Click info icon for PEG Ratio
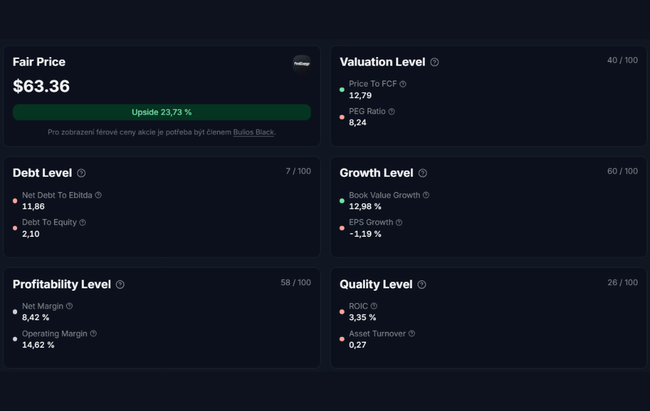 [391, 111]
